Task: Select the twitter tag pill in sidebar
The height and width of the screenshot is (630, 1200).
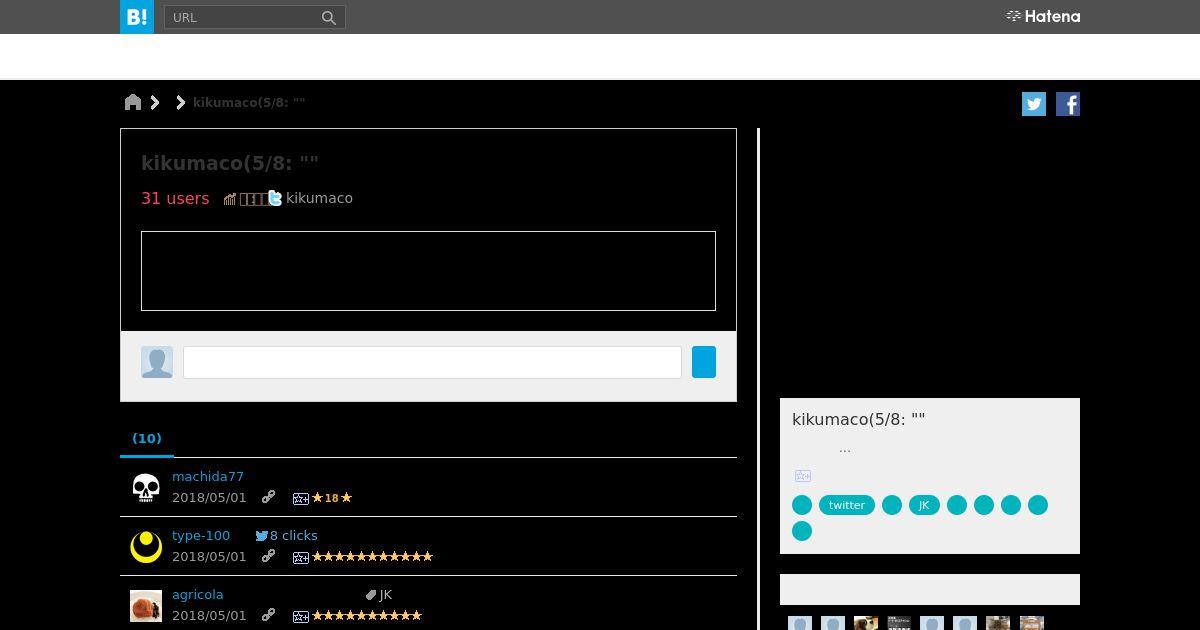Action: tap(847, 505)
